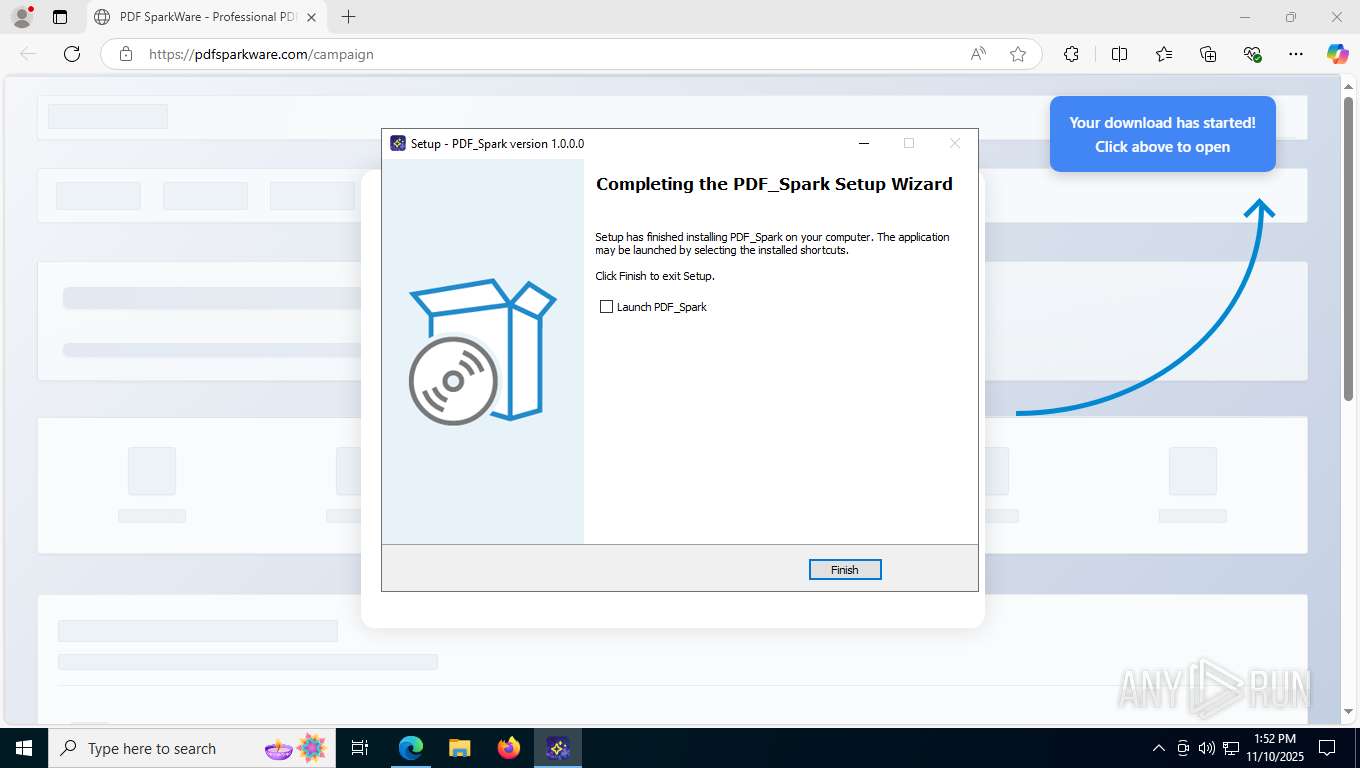
Task: Click Finish to exit Setup
Action: (845, 570)
